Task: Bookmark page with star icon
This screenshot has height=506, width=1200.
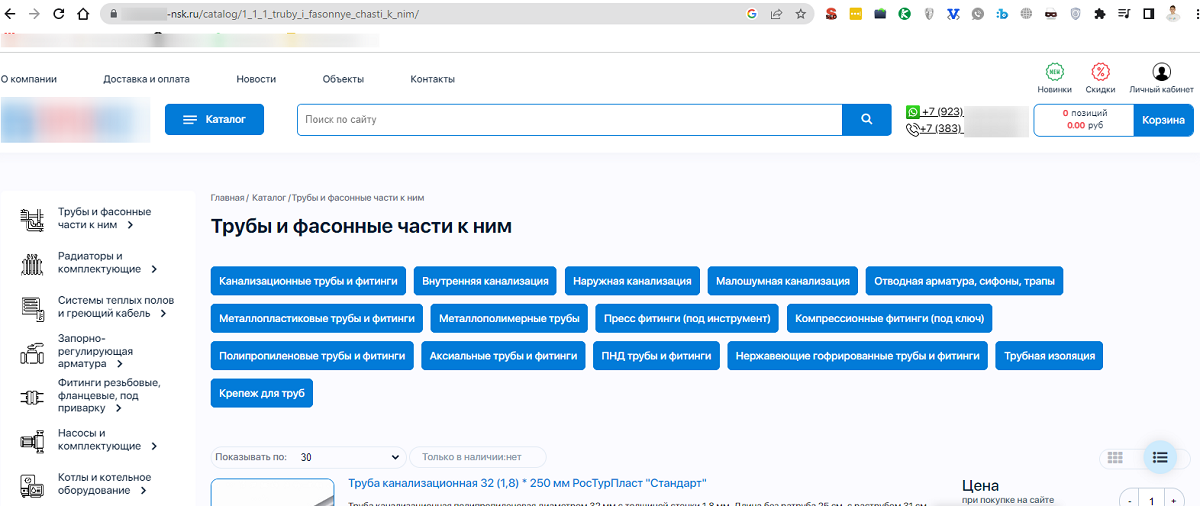Action: 801,14
